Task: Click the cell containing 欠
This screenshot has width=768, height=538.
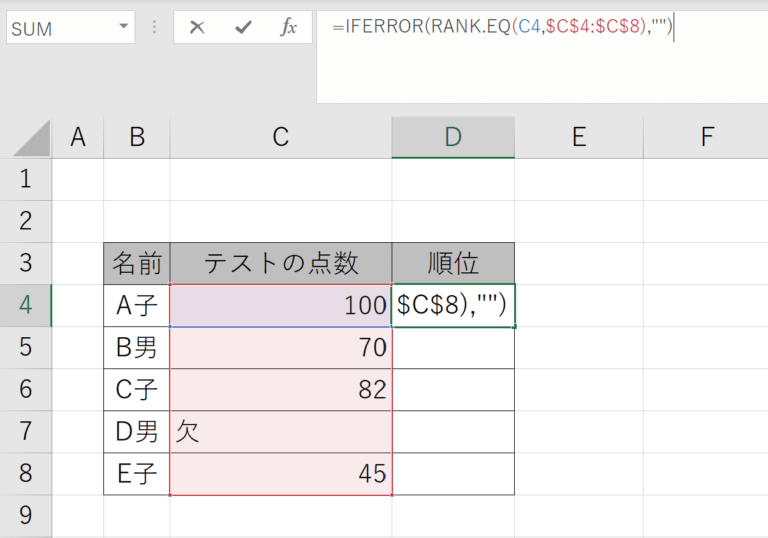Action: 281,432
